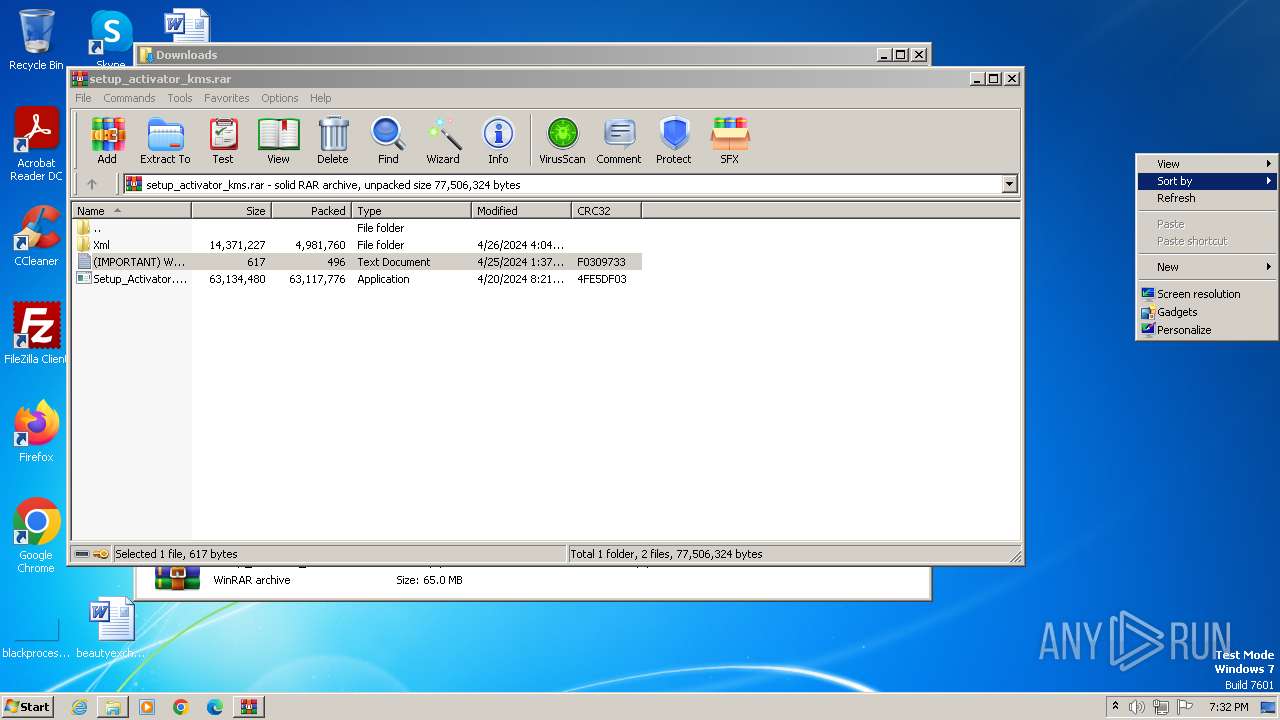
Task: Open the Find magnifier tool
Action: tap(388, 140)
